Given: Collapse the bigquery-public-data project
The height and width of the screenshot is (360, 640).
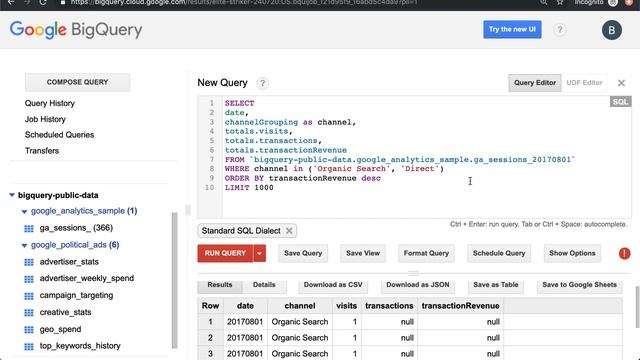Looking at the screenshot, I should (12, 195).
